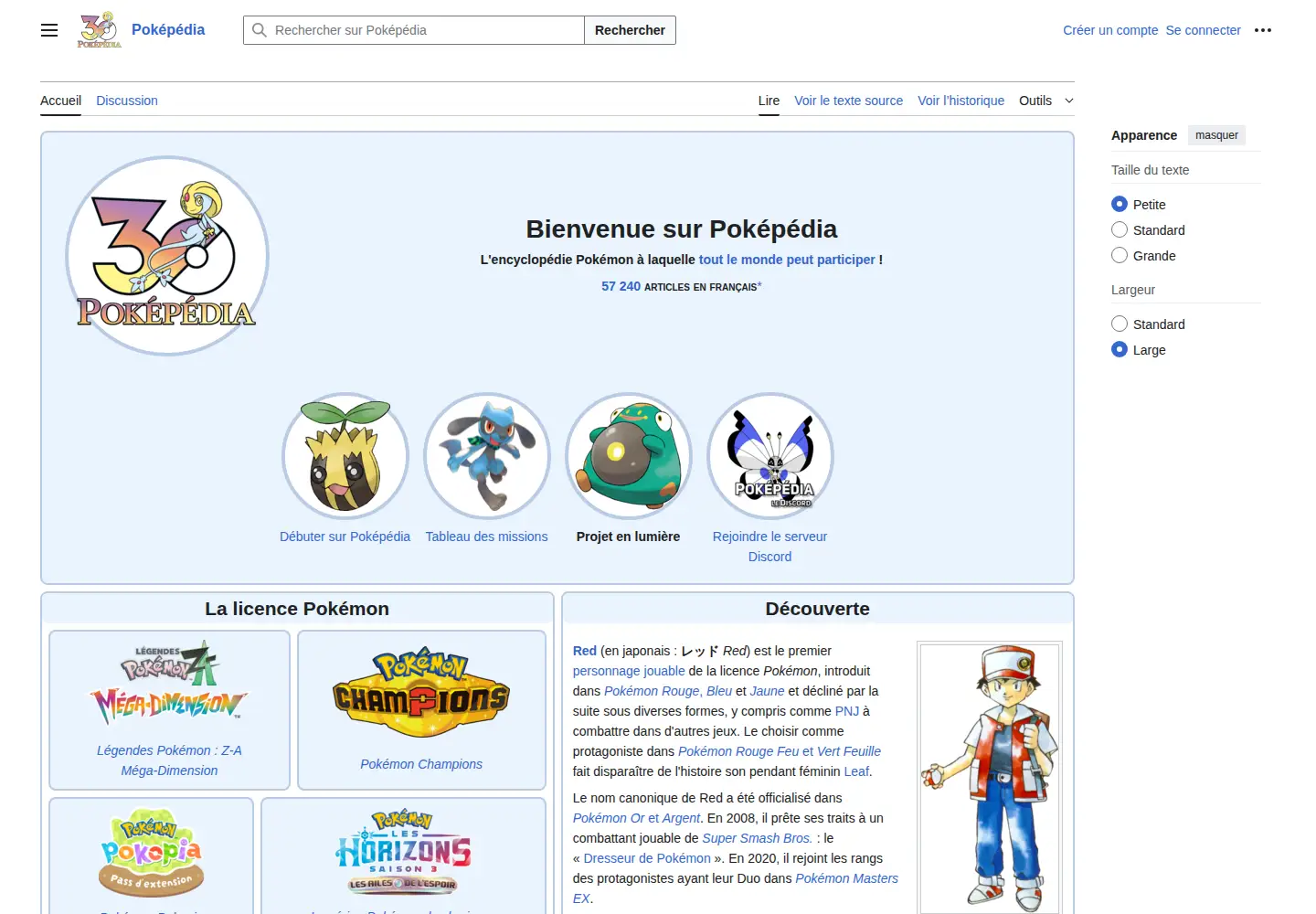Click Créer un compte link
The width and height of the screenshot is (1316, 914).
tap(1110, 30)
